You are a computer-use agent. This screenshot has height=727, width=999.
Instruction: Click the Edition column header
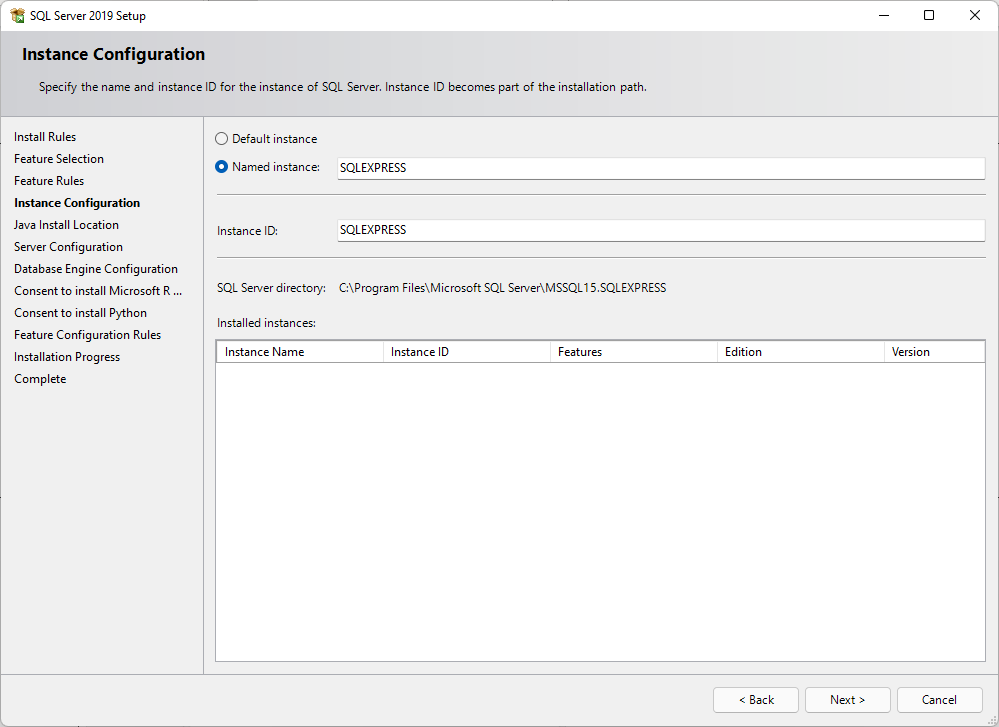tap(800, 352)
